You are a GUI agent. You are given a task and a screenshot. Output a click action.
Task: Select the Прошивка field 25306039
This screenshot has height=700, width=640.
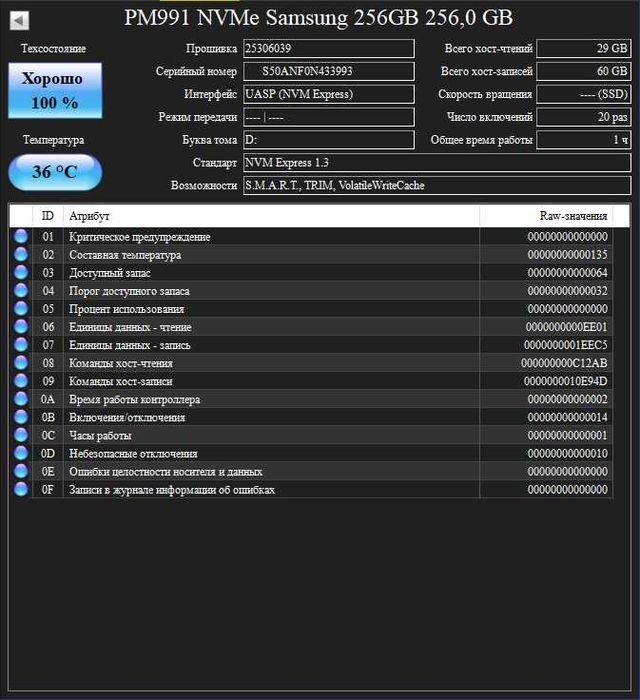pos(328,49)
